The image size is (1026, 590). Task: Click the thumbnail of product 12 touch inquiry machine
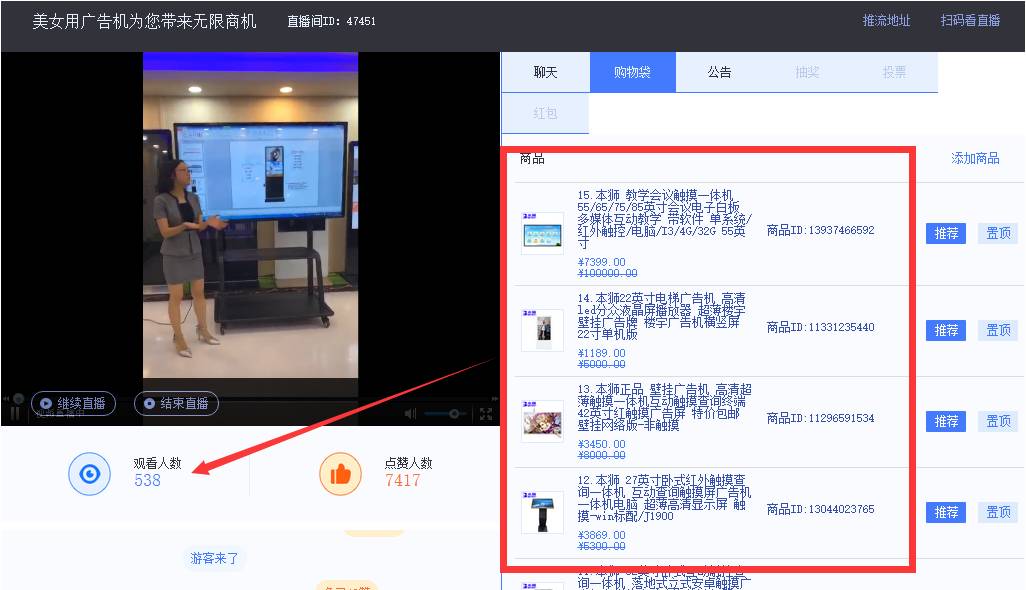coord(542,509)
